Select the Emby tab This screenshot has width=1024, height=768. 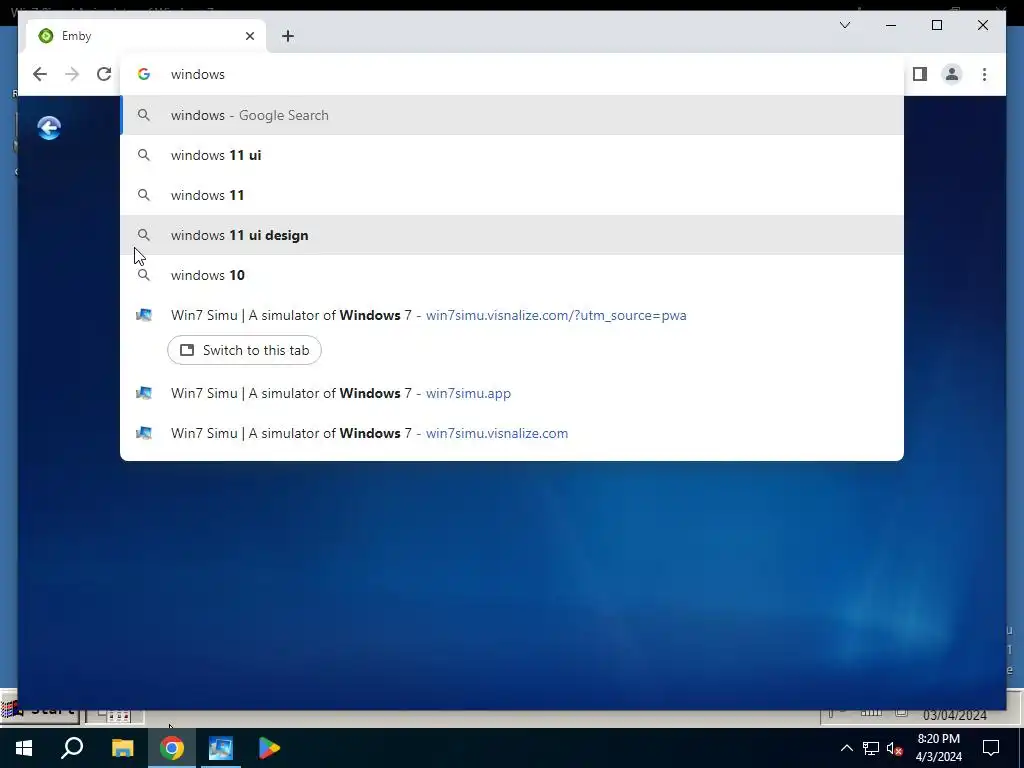tap(146, 36)
